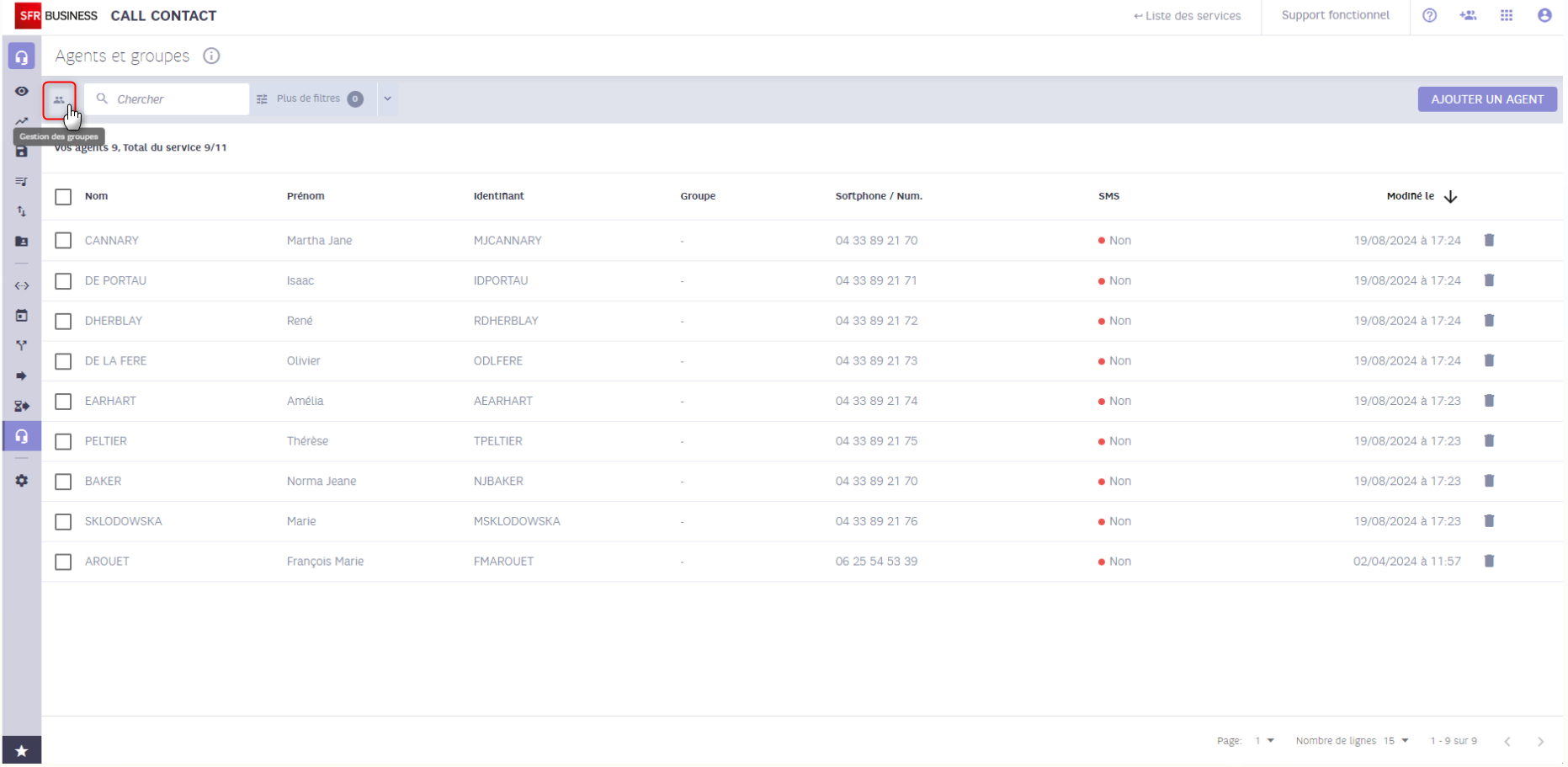1568x767 pixels.
Task: Select the DHERBLAY row checkbox
Action: pos(63,322)
